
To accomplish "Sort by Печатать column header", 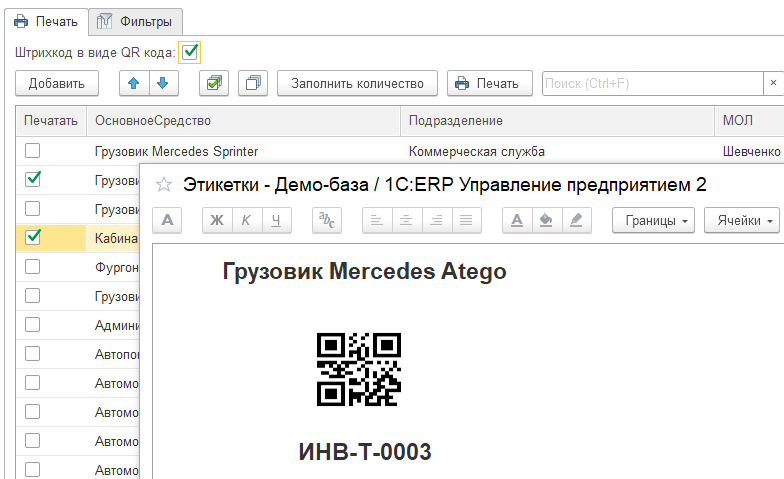I will [51, 120].
